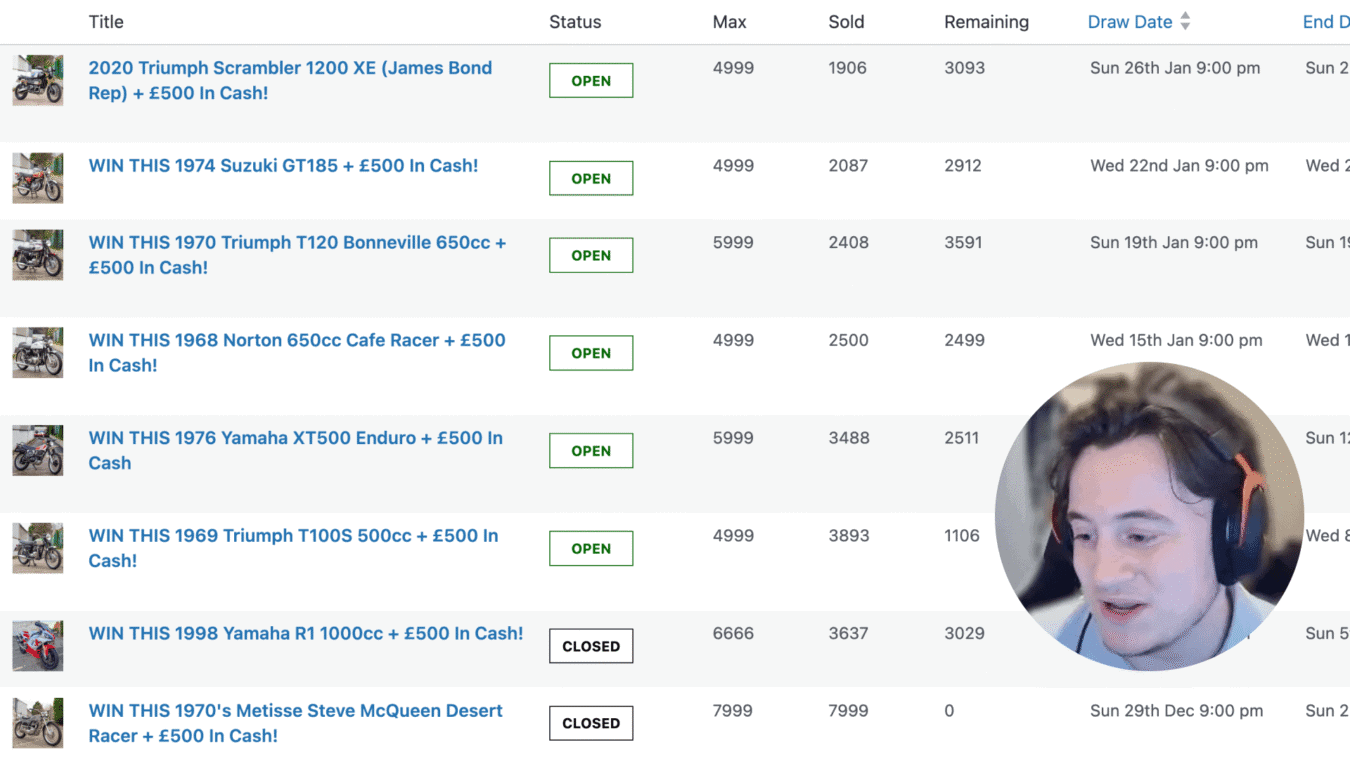The image size is (1350, 759).
Task: Open the 1970 Triumph T120 Bonneville link
Action: click(297, 243)
